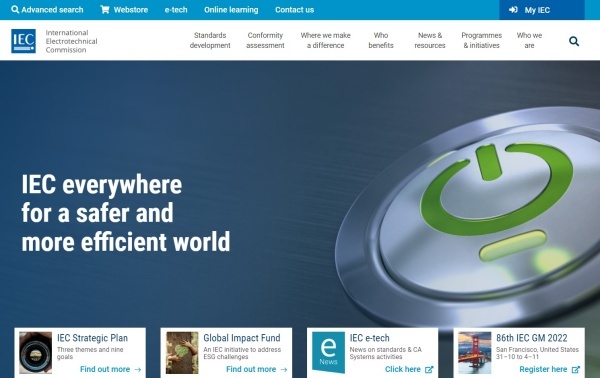Open the Who we are menu
600x378 pixels.
529,40
